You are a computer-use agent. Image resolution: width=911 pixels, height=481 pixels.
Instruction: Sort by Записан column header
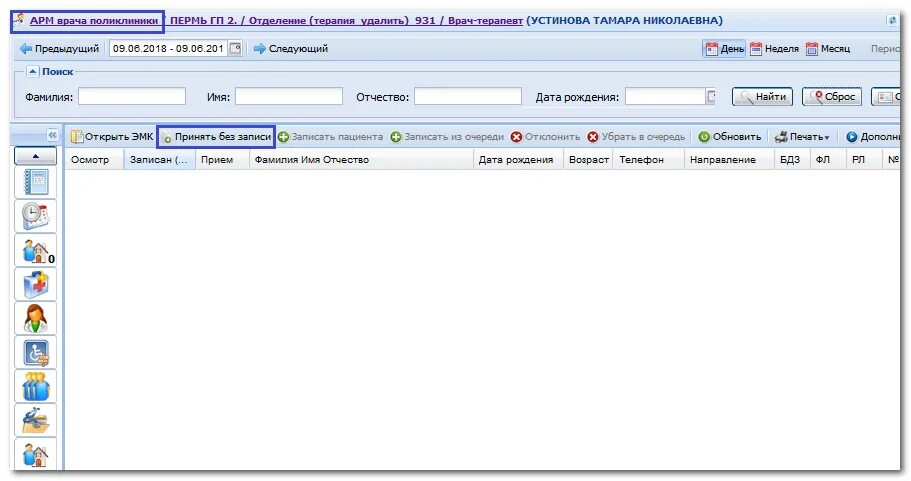coord(159,160)
